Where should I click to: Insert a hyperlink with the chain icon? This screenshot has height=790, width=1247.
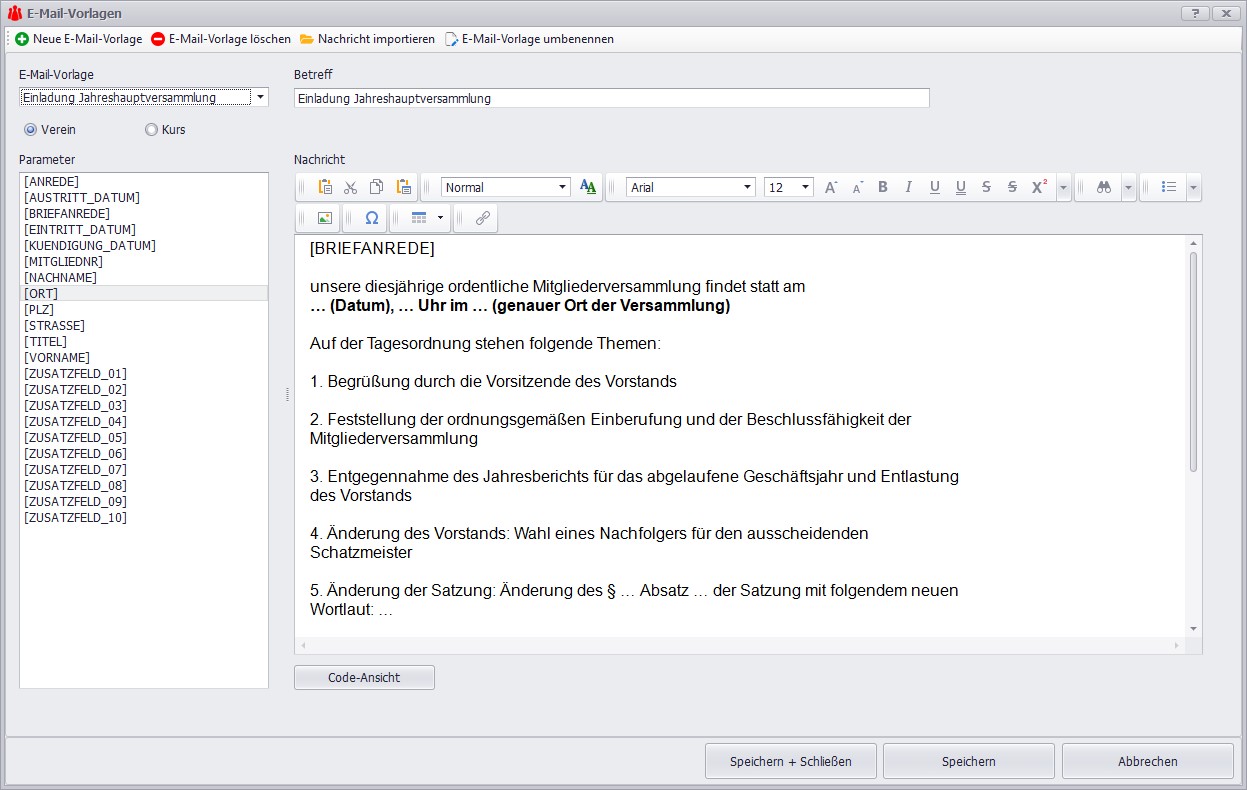click(482, 218)
